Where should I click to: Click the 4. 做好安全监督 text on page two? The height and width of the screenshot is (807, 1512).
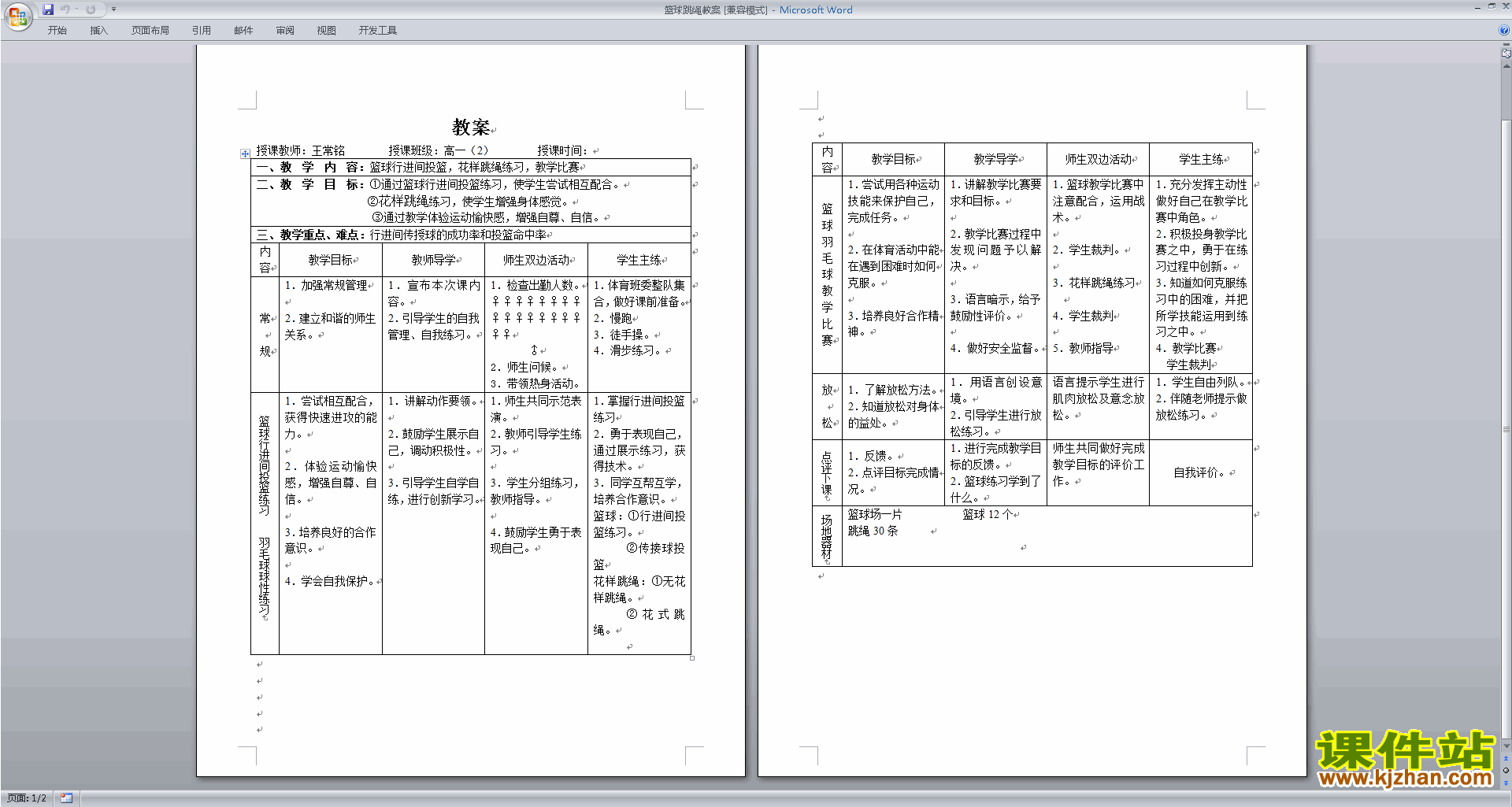tap(995, 348)
